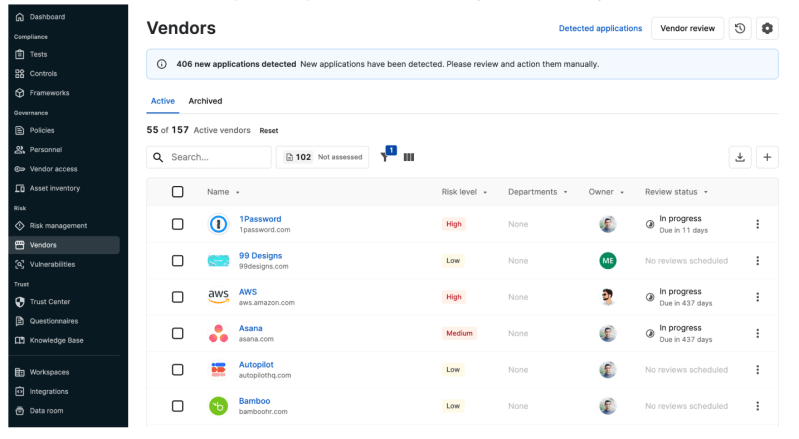Open the AWS vendor link
The width and height of the screenshot is (799, 439).
pyautogui.click(x=248, y=292)
